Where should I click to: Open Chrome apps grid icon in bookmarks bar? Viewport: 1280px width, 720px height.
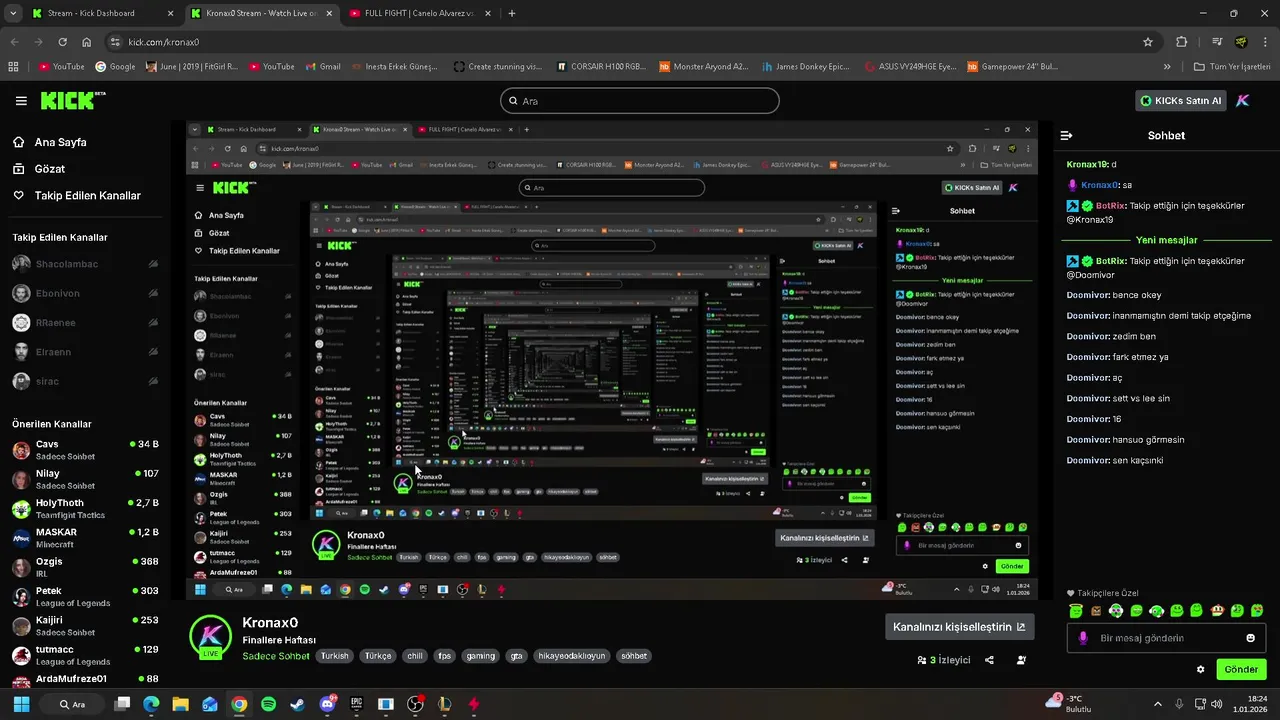point(13,67)
